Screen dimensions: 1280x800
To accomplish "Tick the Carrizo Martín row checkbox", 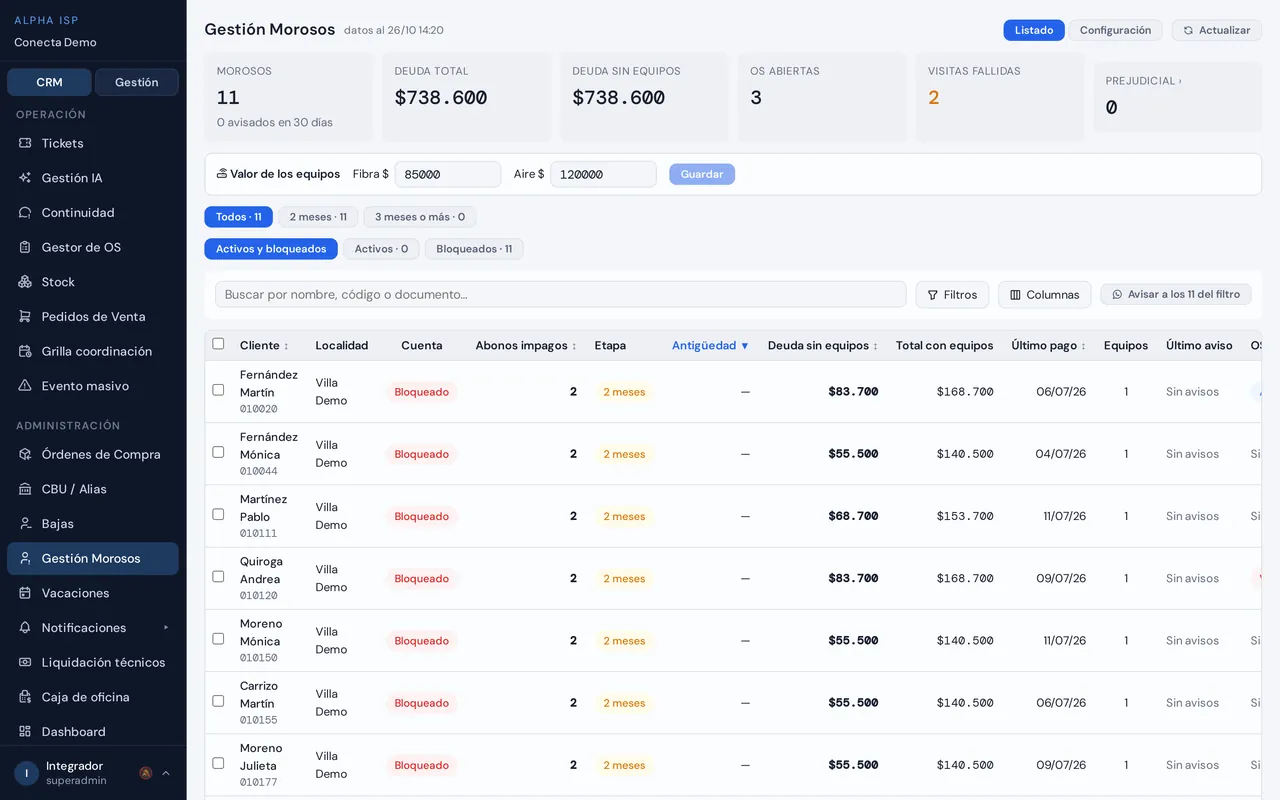I will [x=218, y=701].
